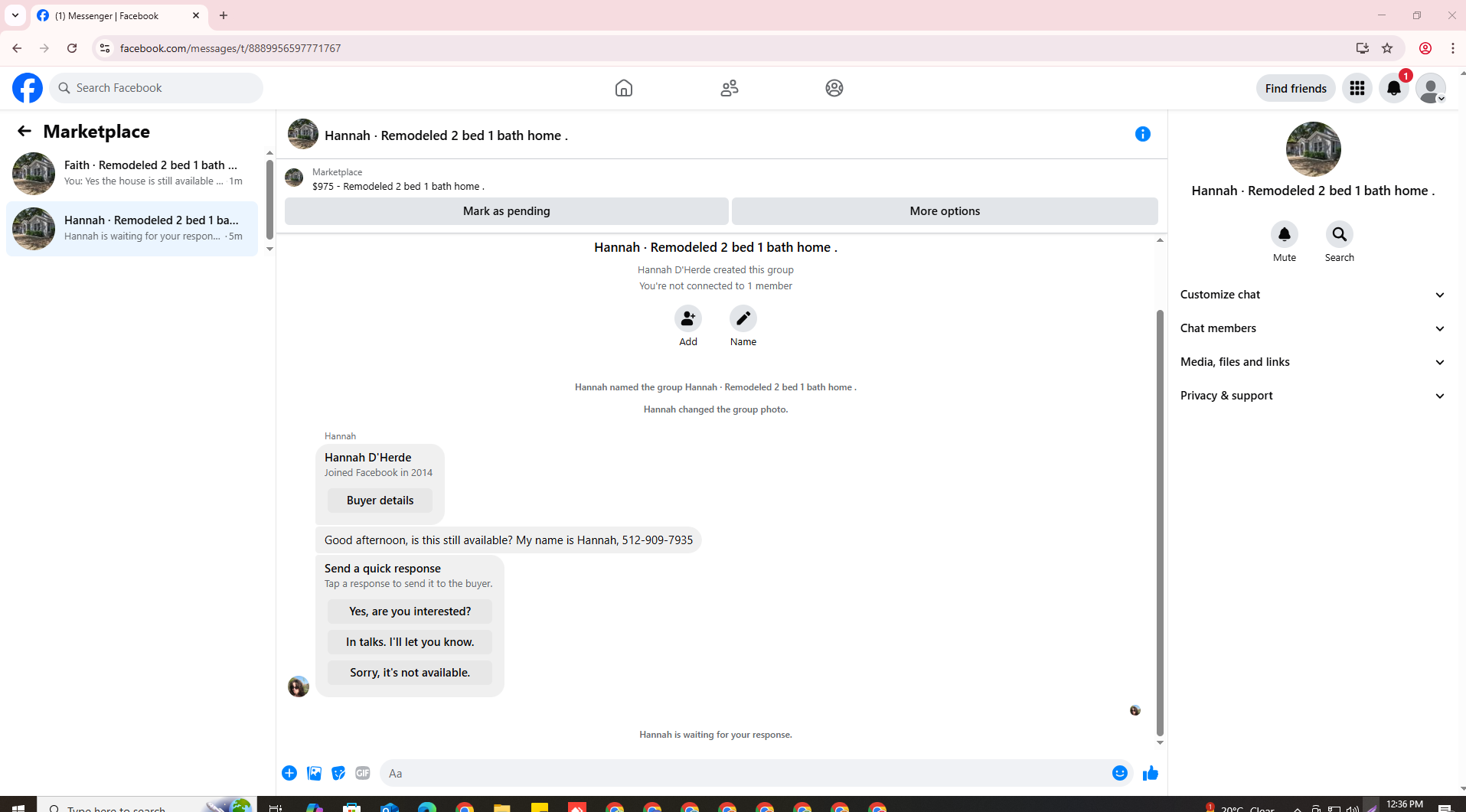Image resolution: width=1466 pixels, height=812 pixels.
Task: Open a new browser tab
Action: coord(224,15)
